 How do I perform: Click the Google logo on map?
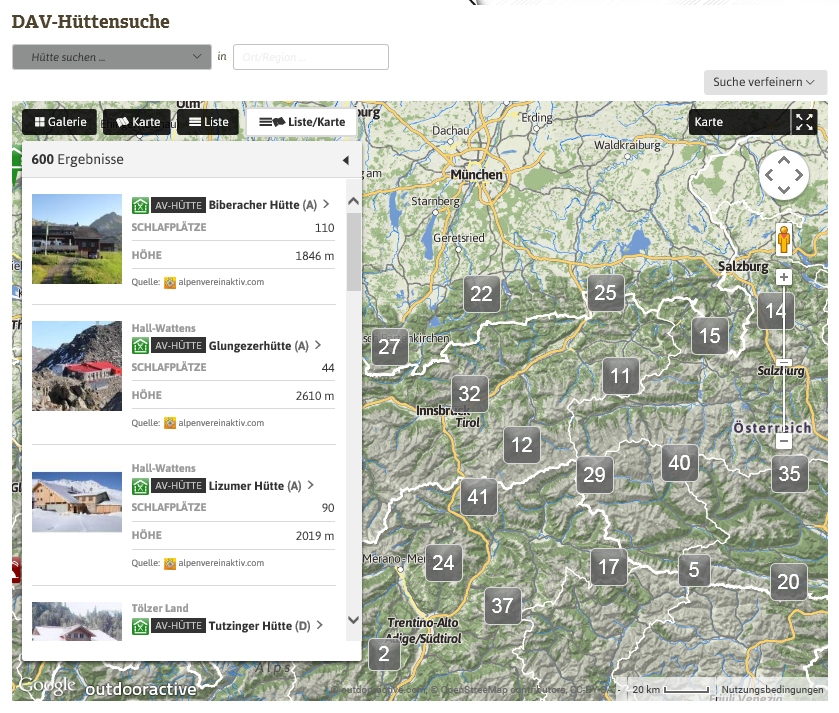(x=47, y=686)
